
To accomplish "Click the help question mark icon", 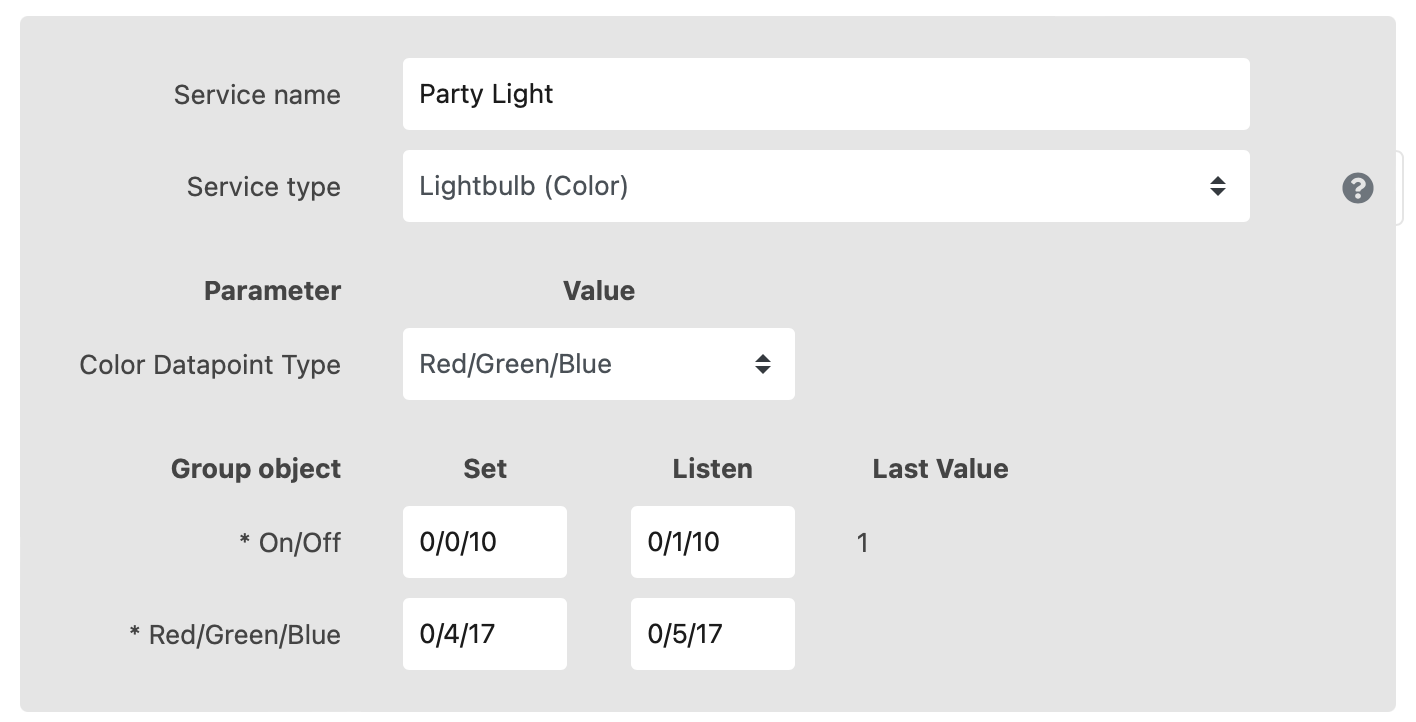I will point(1357,188).
